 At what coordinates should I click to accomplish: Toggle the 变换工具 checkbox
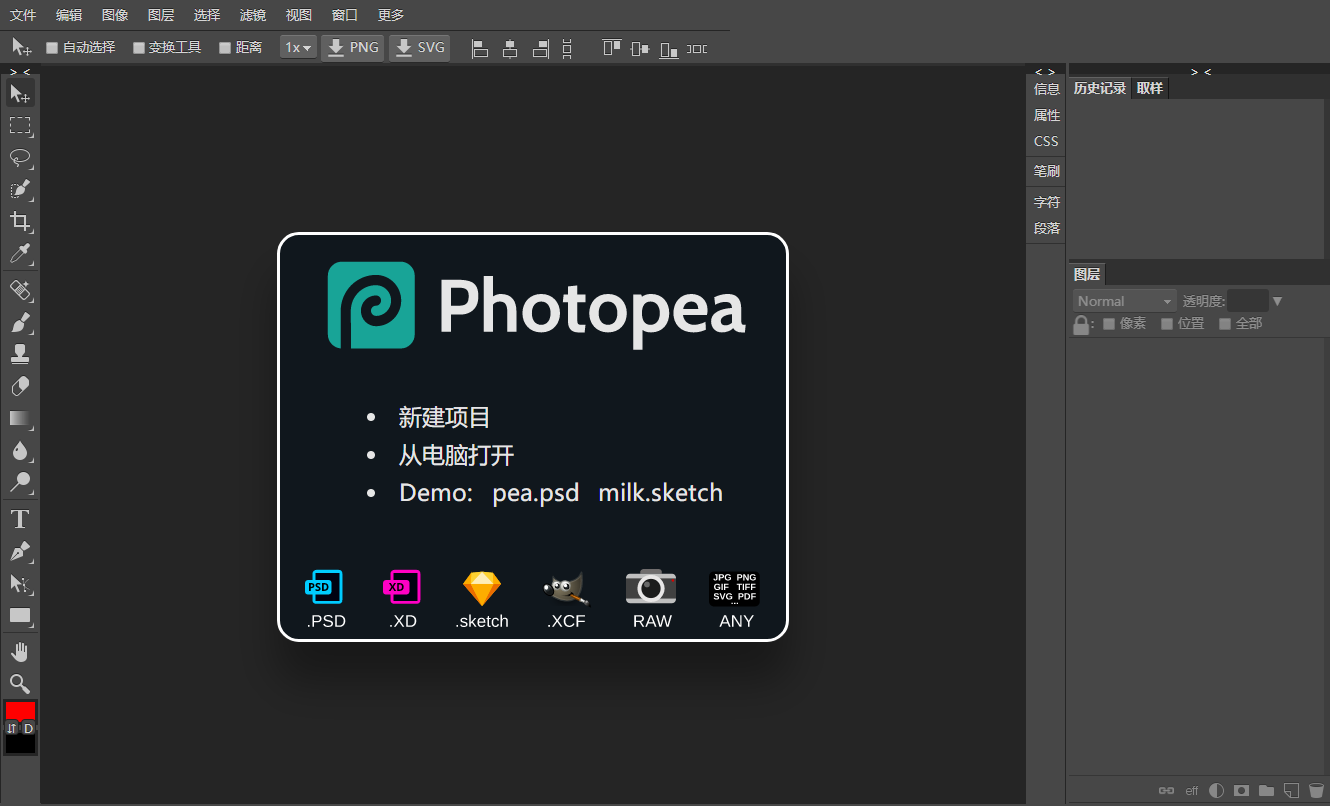(x=139, y=47)
